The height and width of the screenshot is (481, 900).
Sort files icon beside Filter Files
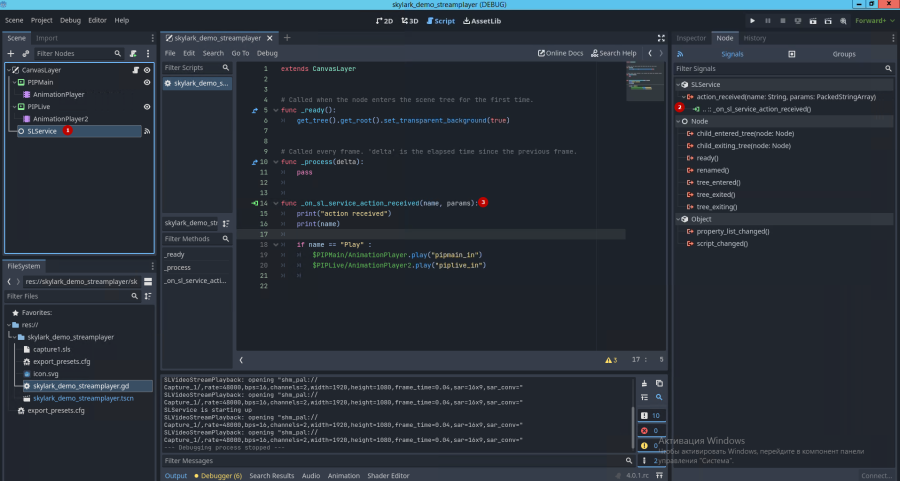coord(148,296)
